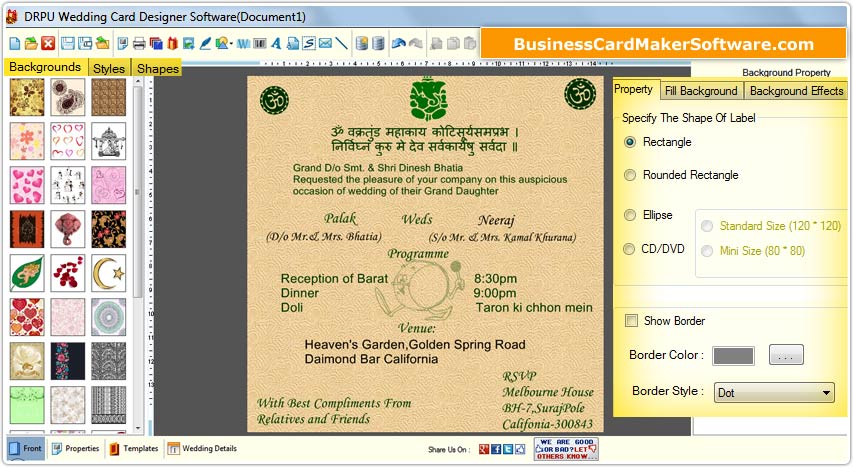Enable the Show Border checkbox
The width and height of the screenshot is (853, 467).
coord(631,321)
